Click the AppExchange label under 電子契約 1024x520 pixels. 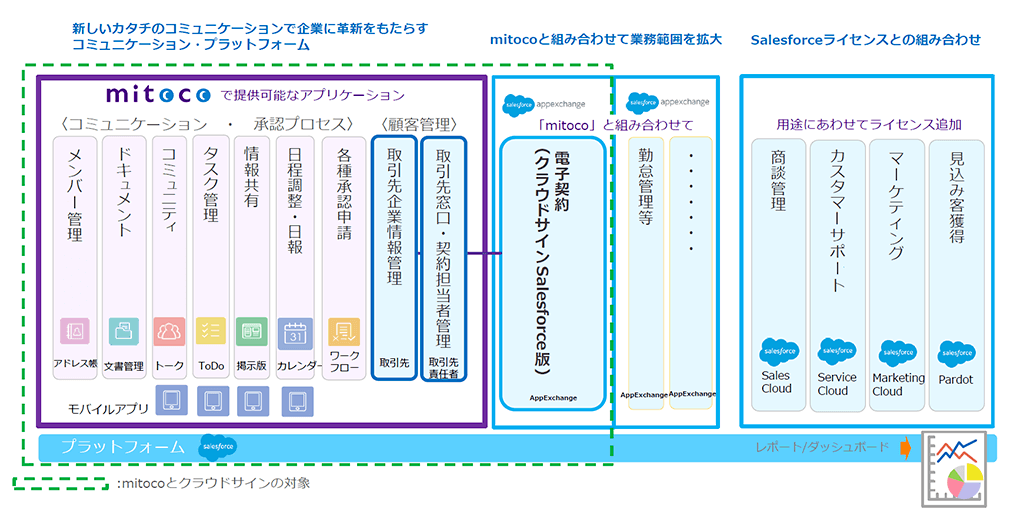tap(553, 398)
